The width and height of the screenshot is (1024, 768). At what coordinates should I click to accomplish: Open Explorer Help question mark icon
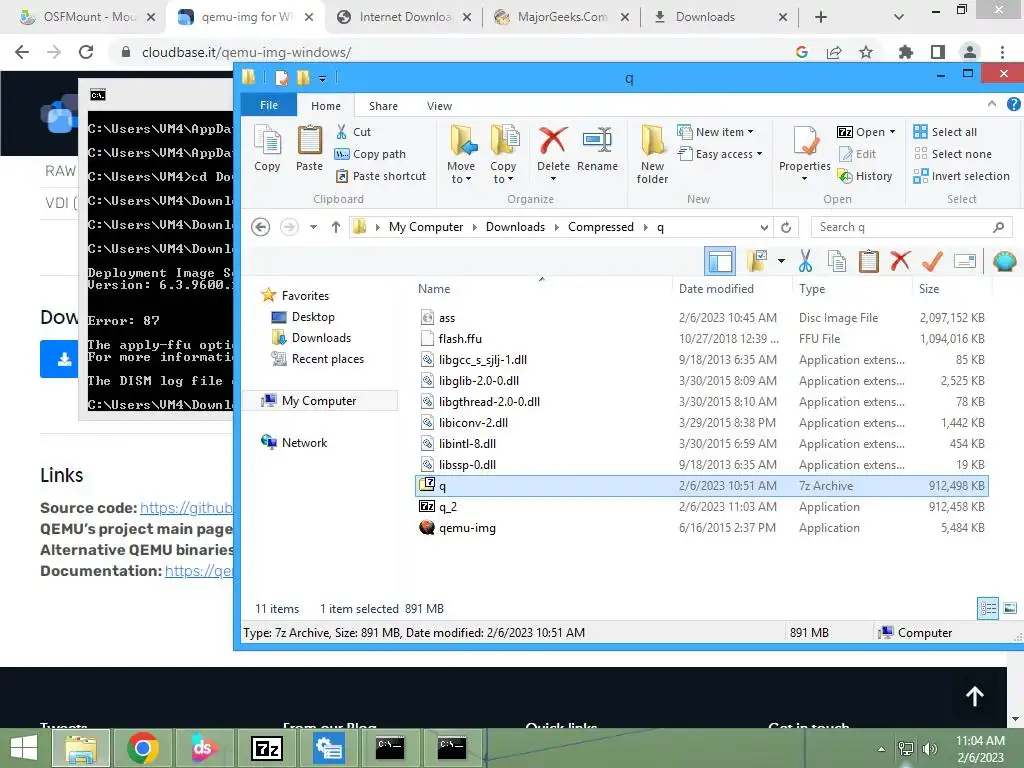pos(1013,104)
